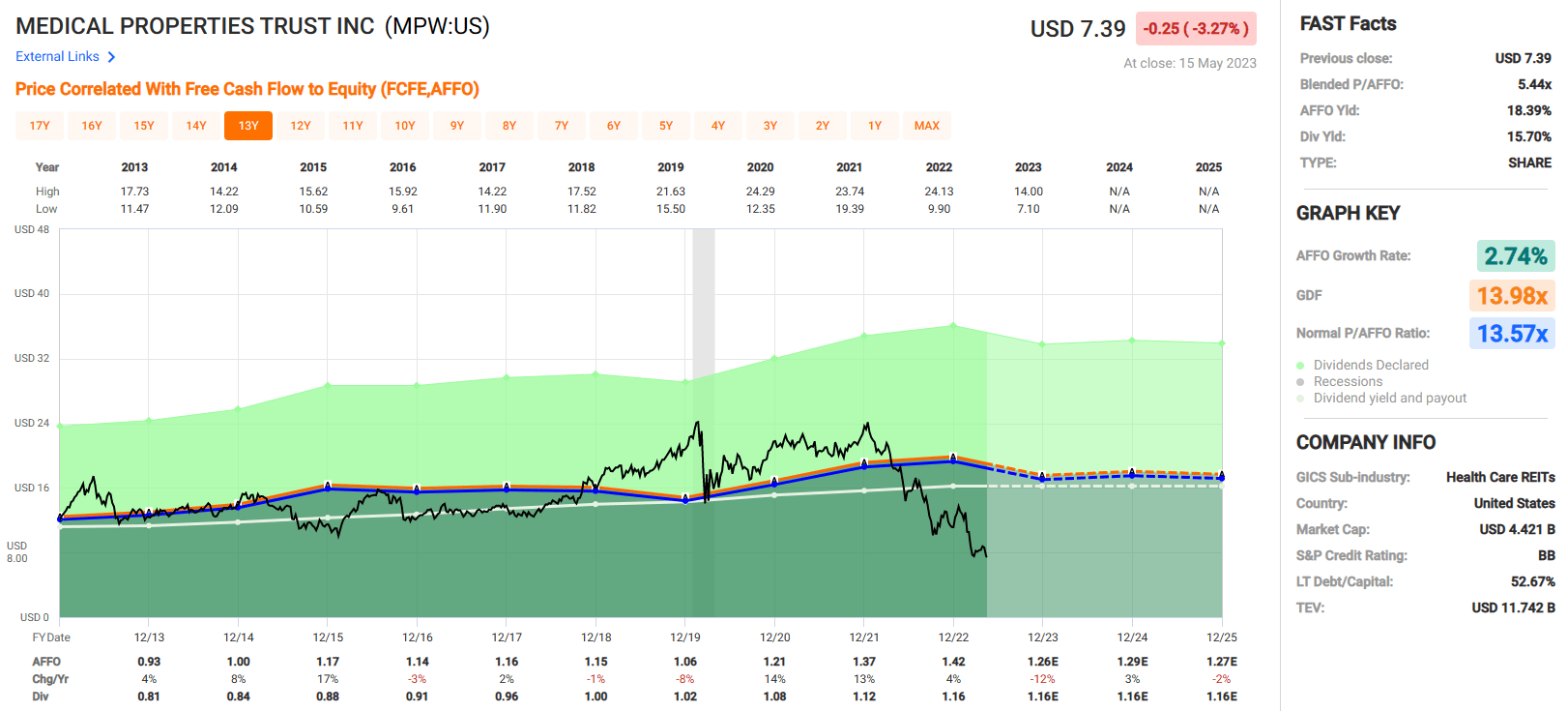This screenshot has width=1568, height=711.
Task: Switch to the 9Y range
Action: click(x=457, y=126)
